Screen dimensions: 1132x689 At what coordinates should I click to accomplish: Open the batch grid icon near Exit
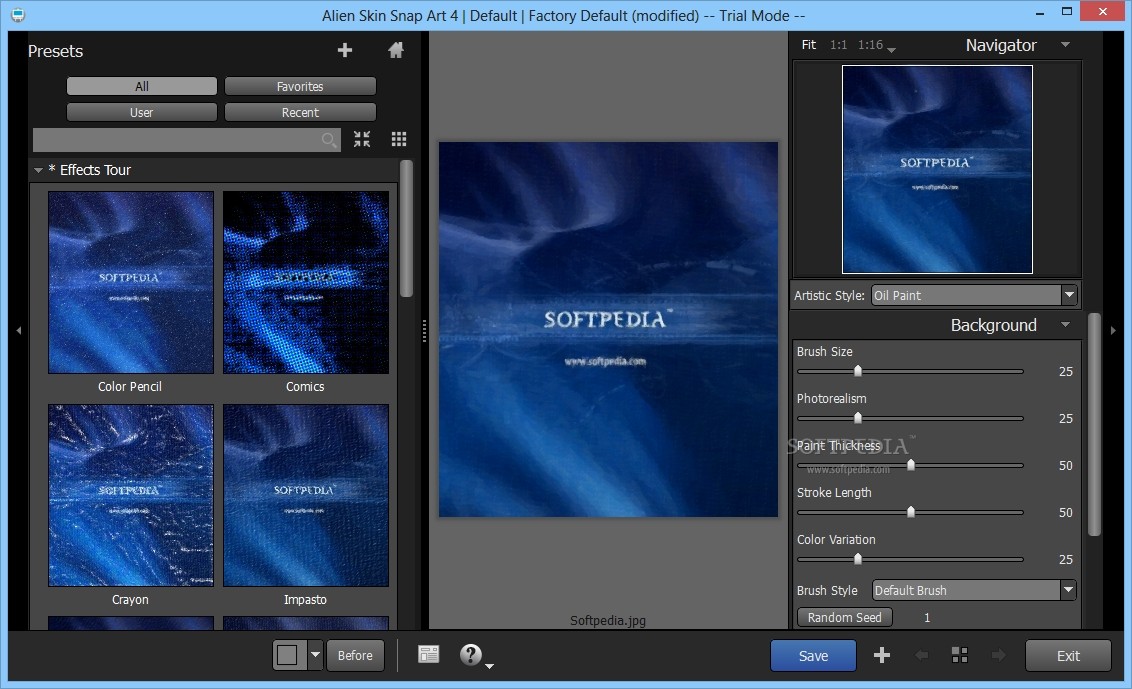959,655
